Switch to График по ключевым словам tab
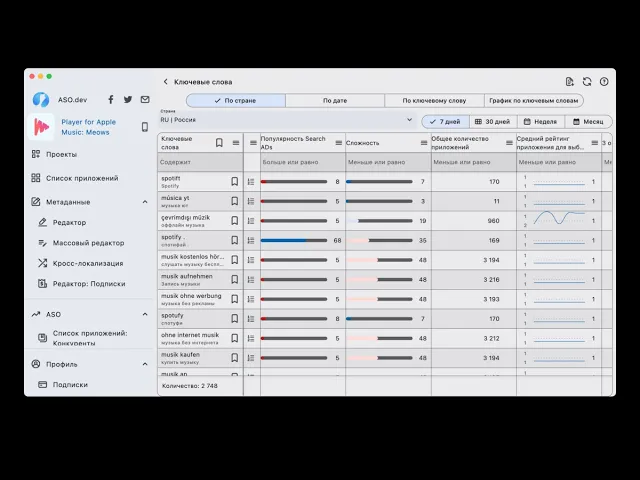This screenshot has height=480, width=640. 534,100
